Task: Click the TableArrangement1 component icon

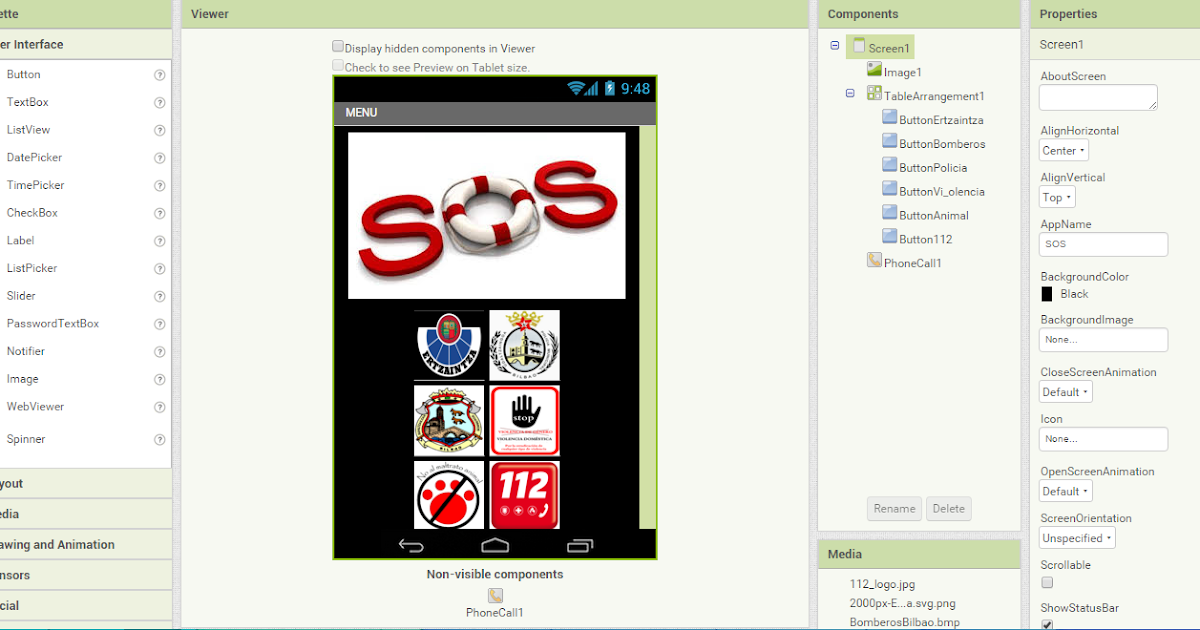Action: pos(876,95)
